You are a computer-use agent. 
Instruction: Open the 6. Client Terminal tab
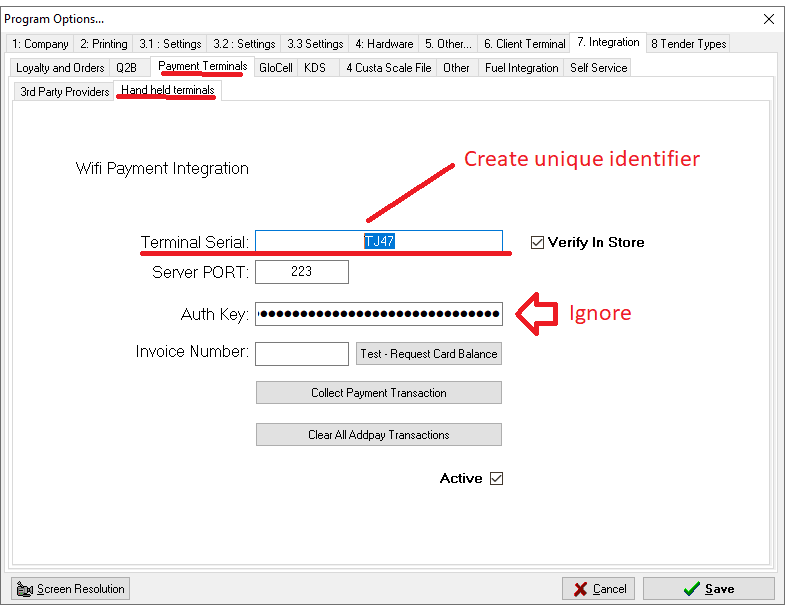524,44
